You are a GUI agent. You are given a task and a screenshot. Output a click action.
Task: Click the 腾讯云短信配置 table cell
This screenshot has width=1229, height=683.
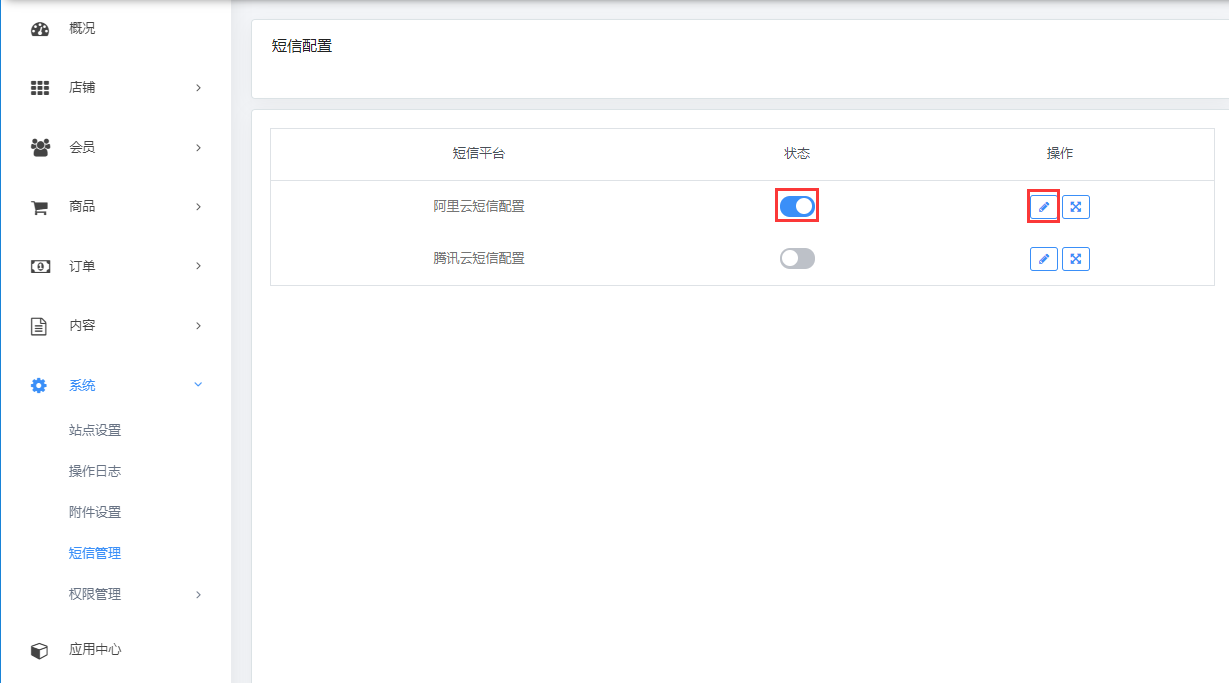479,259
